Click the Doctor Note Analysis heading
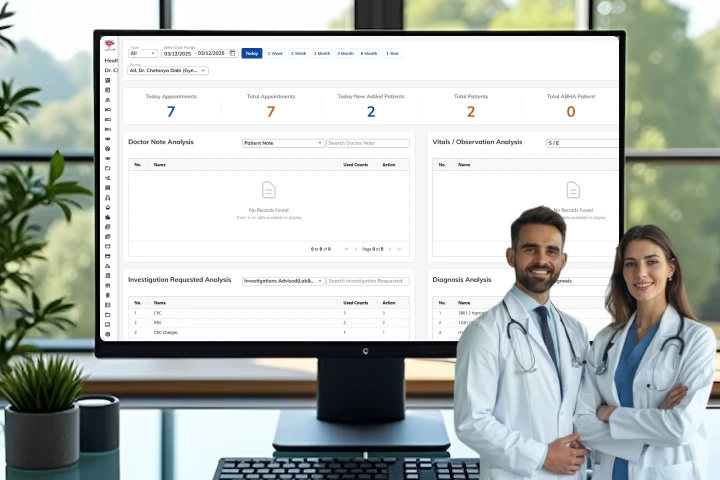The width and height of the screenshot is (720, 480). [x=161, y=142]
